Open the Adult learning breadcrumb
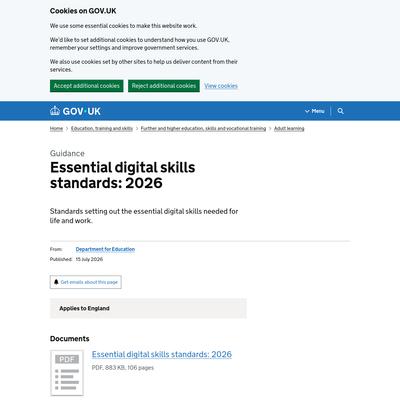The height and width of the screenshot is (400, 400). click(x=289, y=129)
